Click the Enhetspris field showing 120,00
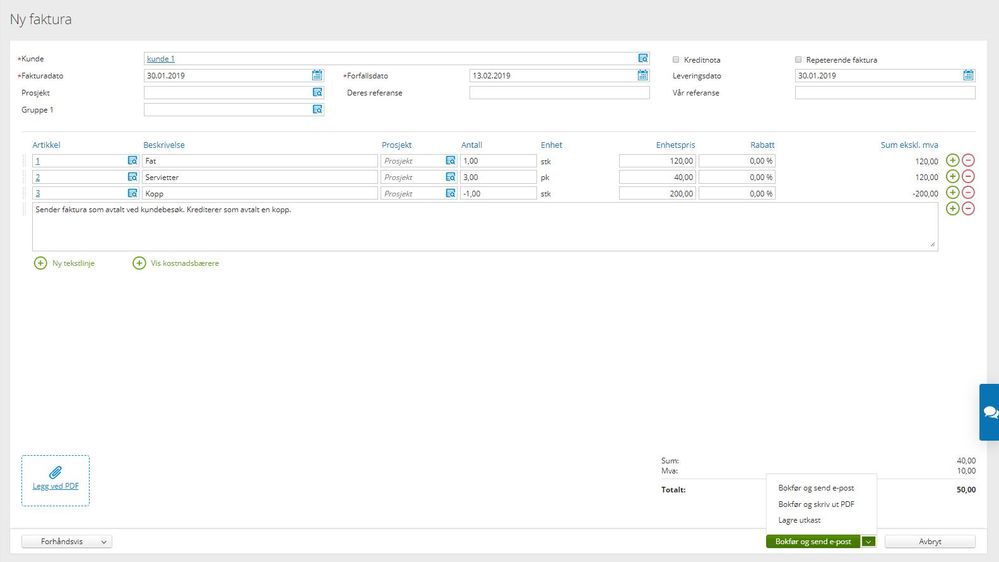This screenshot has width=999, height=562. click(658, 161)
